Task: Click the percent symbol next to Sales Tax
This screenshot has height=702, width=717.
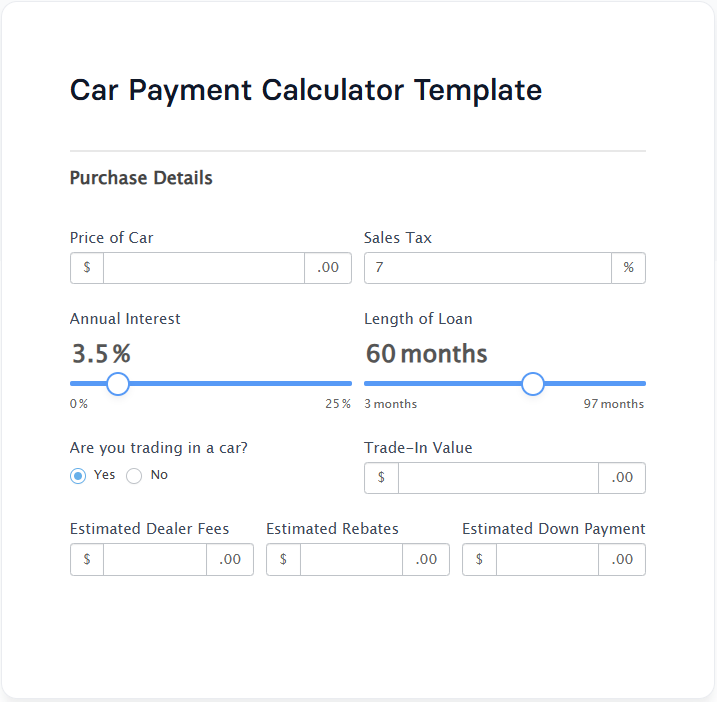Action: click(x=628, y=268)
